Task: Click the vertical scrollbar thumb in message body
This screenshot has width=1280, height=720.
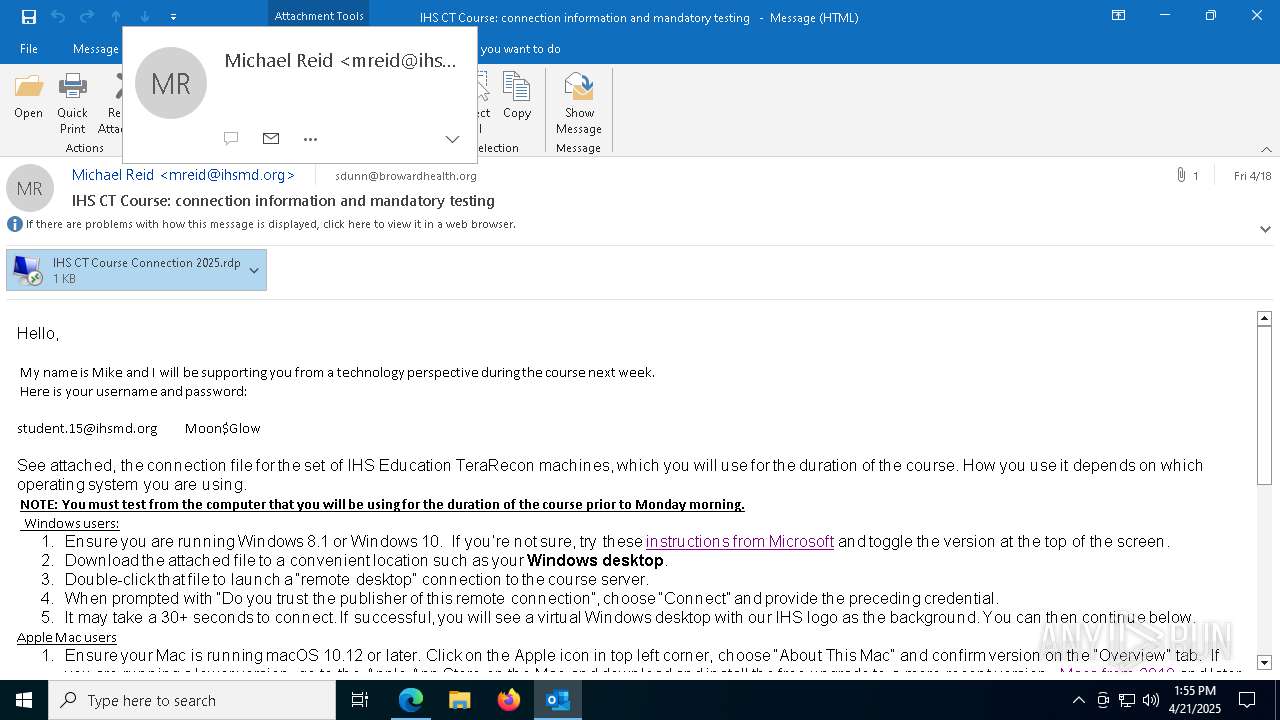Action: tap(1264, 405)
